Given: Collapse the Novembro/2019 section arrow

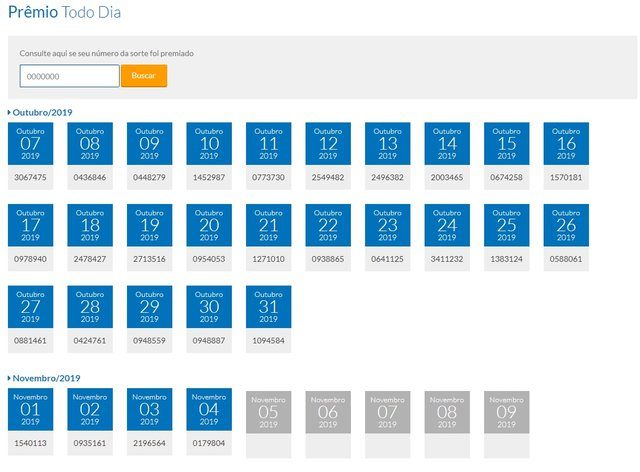Looking at the screenshot, I should (x=10, y=378).
